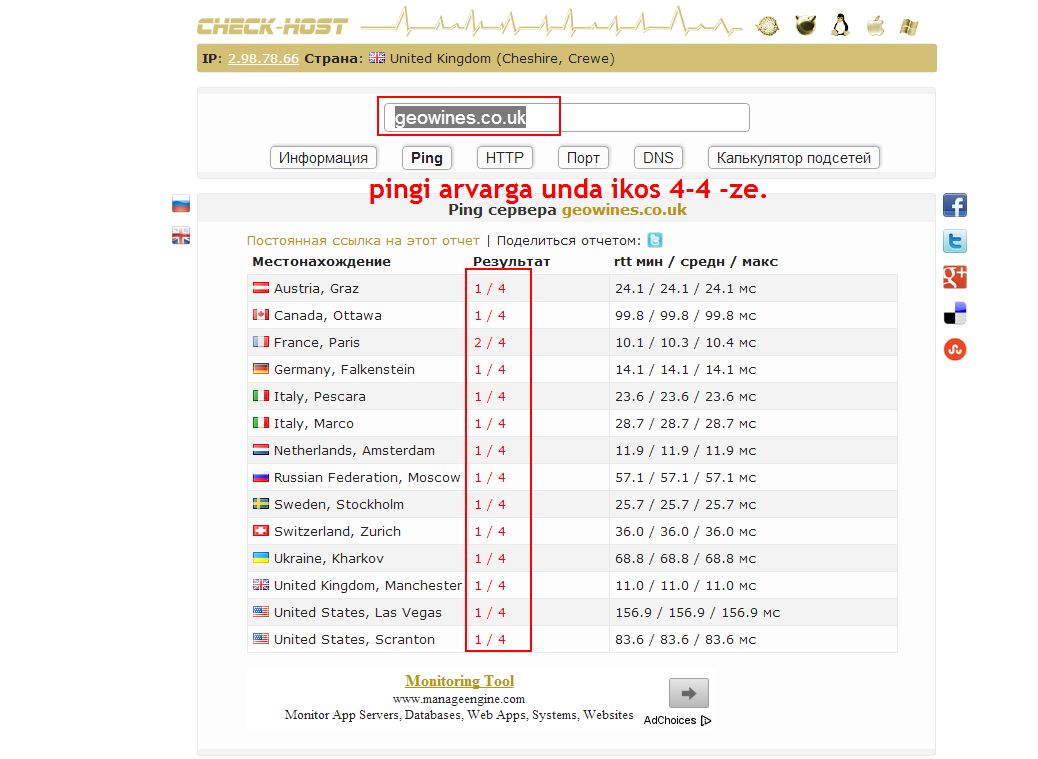Click the ad's gray arrow button
The height and width of the screenshot is (759, 1038).
(688, 693)
